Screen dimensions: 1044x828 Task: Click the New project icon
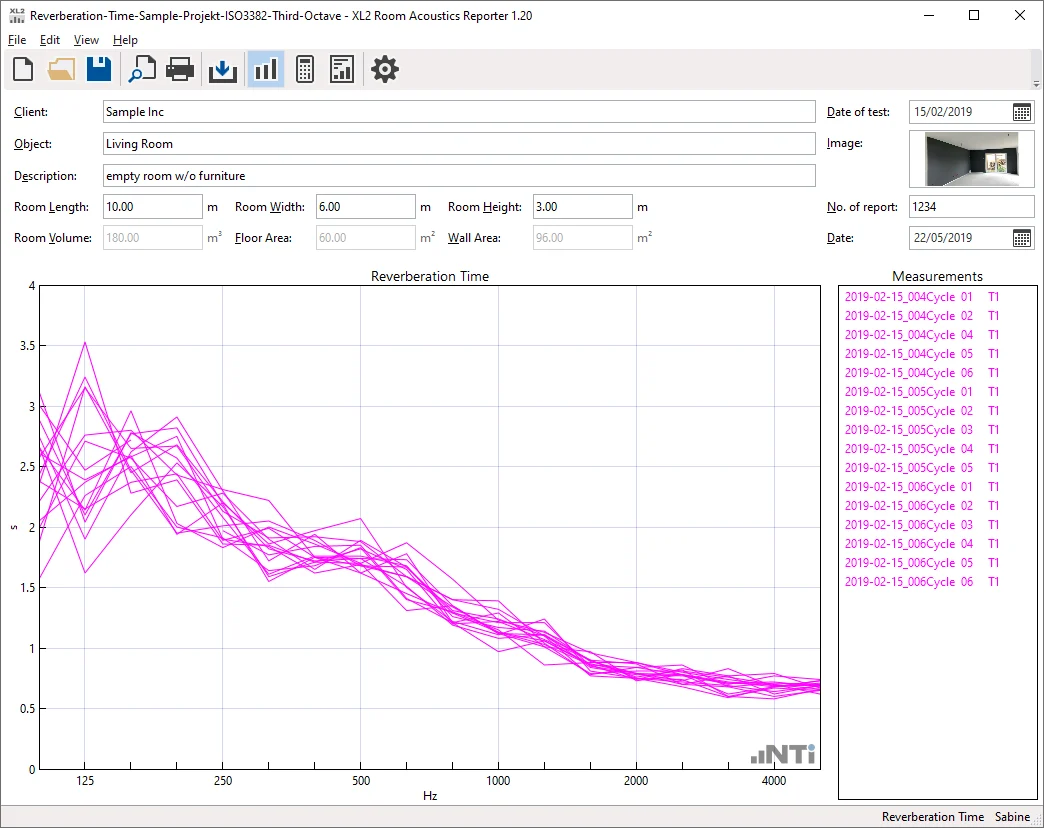[x=22, y=69]
